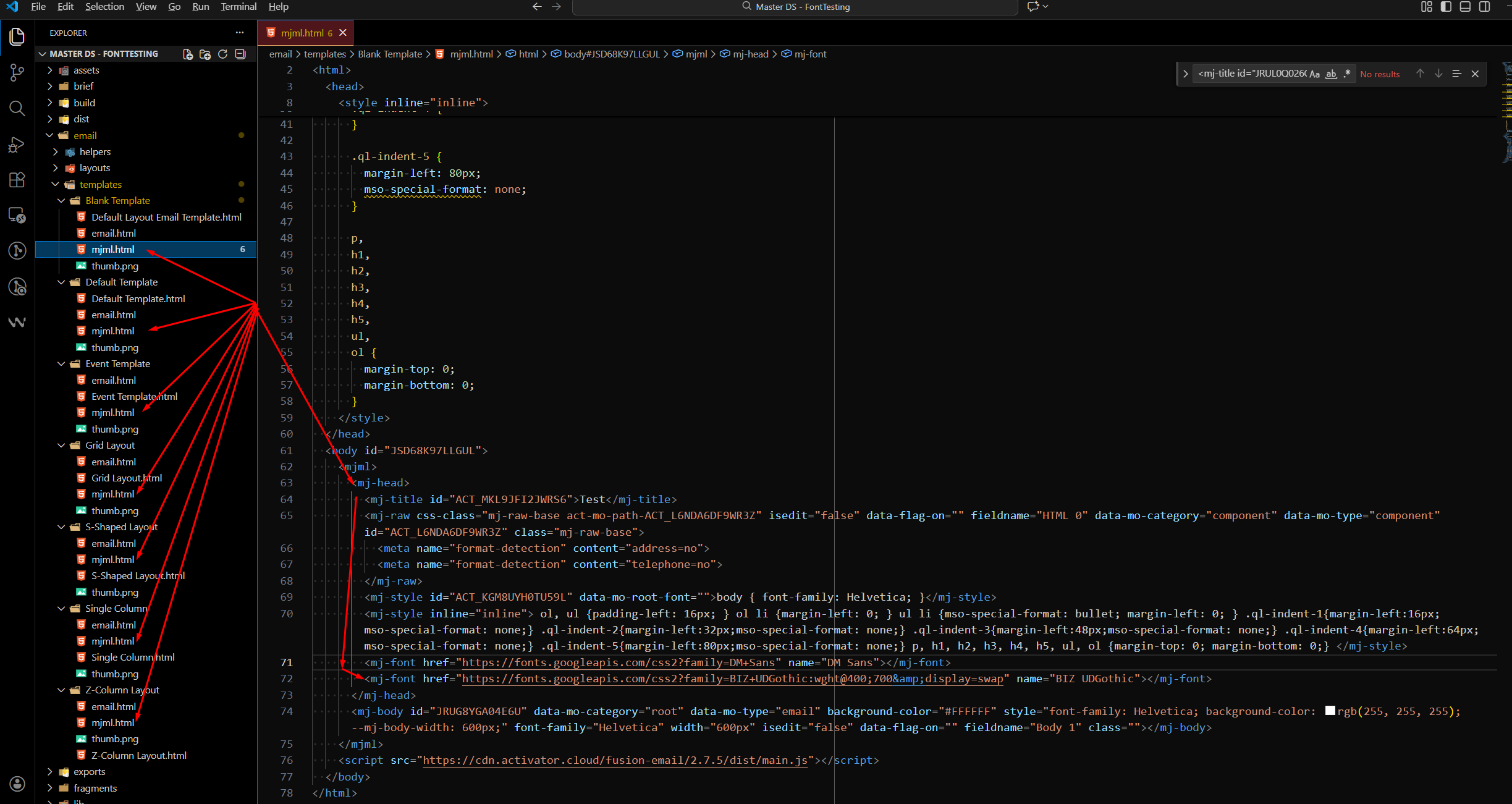Toggle Match Case in find widget
This screenshot has height=804, width=1512.
click(x=1314, y=74)
